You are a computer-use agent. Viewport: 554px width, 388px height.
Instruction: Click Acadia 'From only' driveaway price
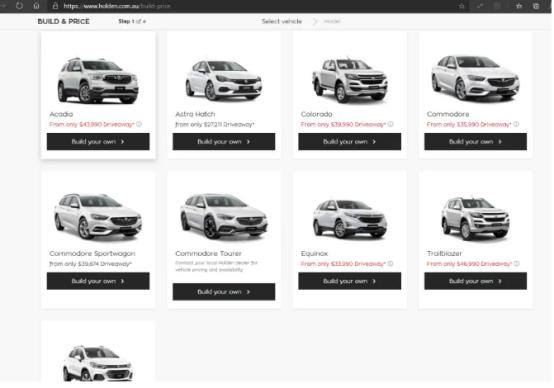tap(92, 124)
